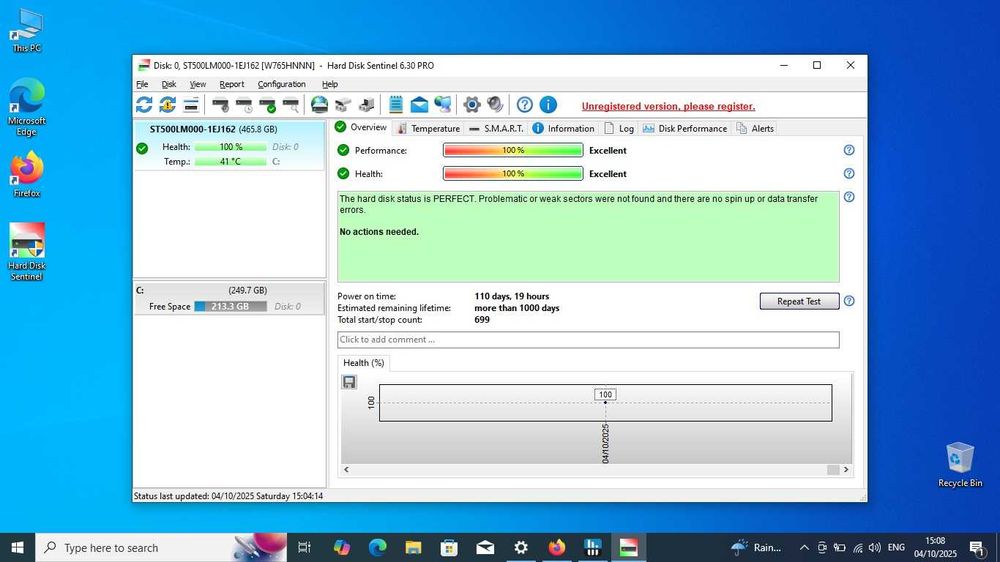This screenshot has height=562, width=1000.
Task: Click the disk with wrench toolbar icon
Action: pyautogui.click(x=221, y=105)
